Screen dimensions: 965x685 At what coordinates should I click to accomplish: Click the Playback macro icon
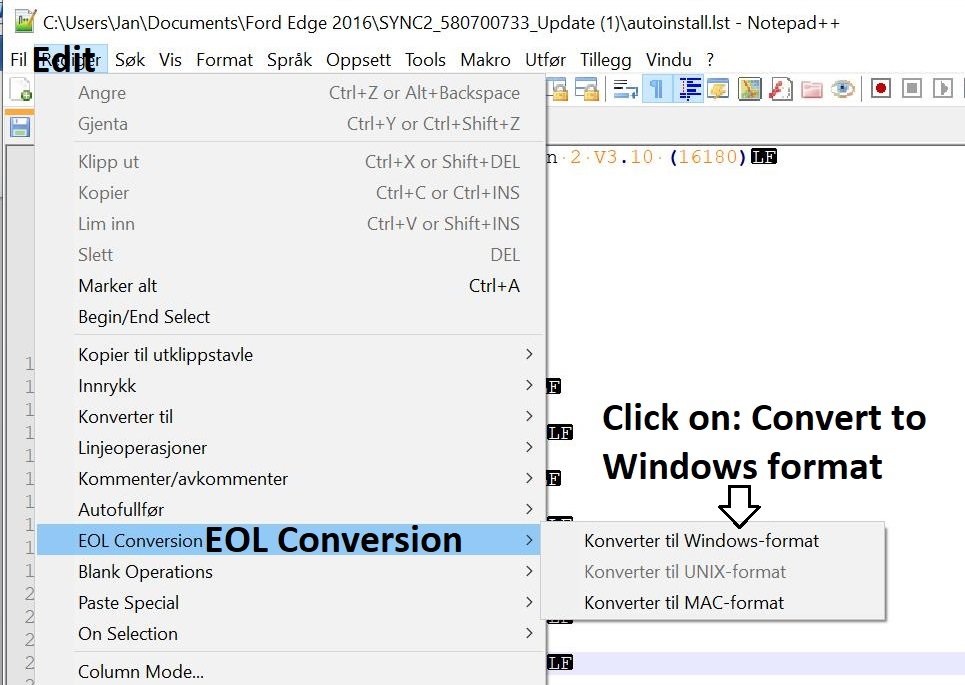click(942, 89)
